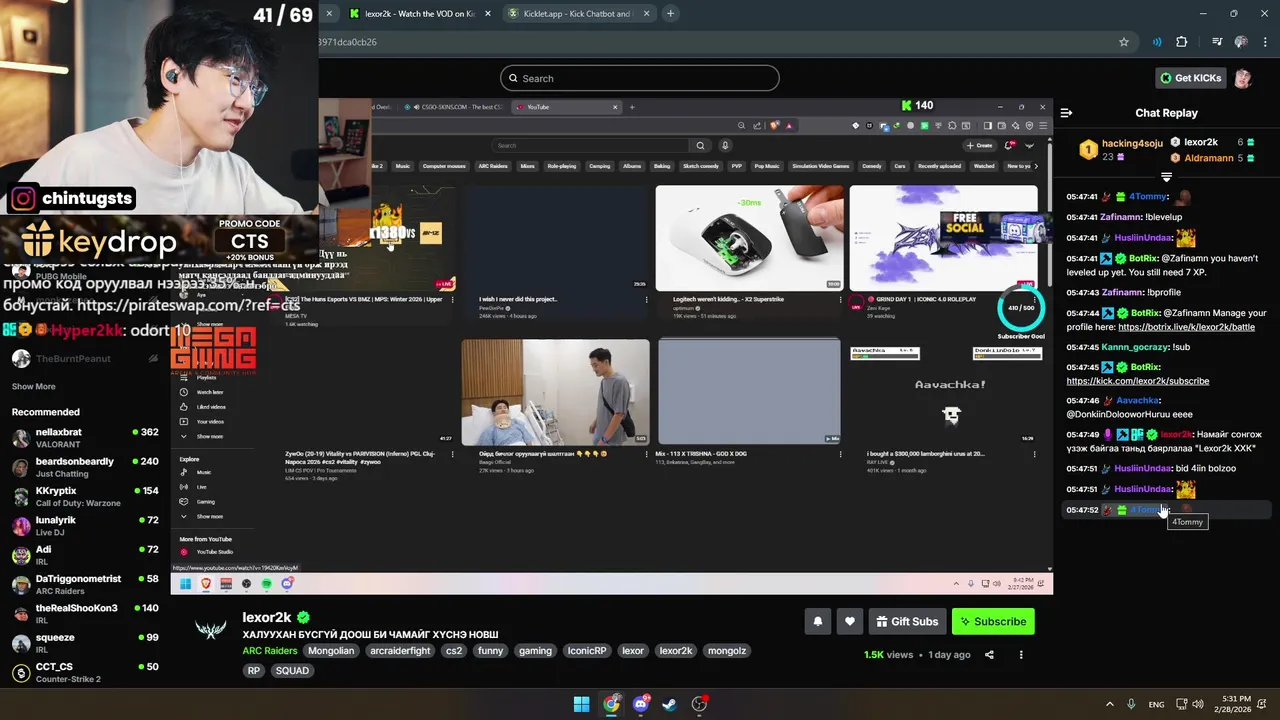Select the RP tag

point(254,671)
